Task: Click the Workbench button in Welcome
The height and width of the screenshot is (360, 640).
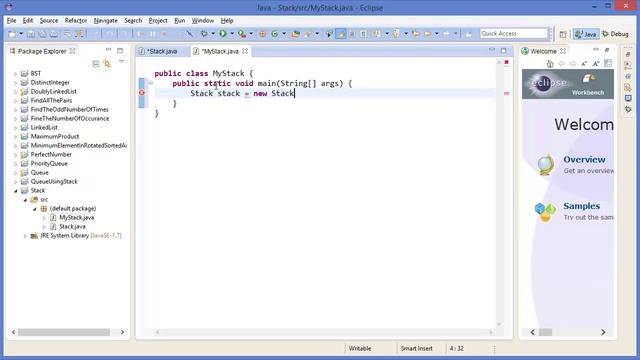Action: 588,84
